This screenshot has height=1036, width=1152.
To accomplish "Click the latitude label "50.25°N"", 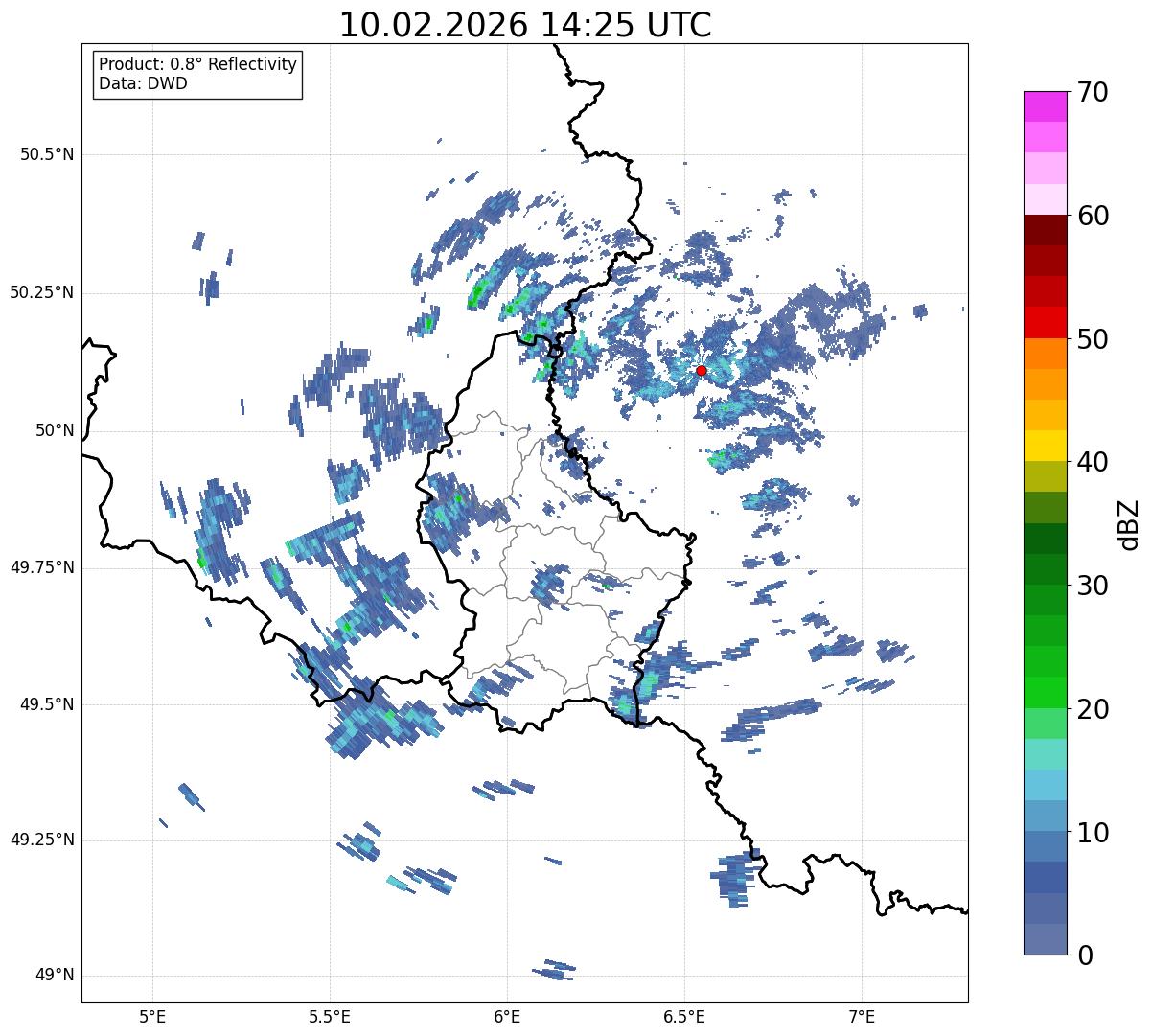I will tap(42, 292).
